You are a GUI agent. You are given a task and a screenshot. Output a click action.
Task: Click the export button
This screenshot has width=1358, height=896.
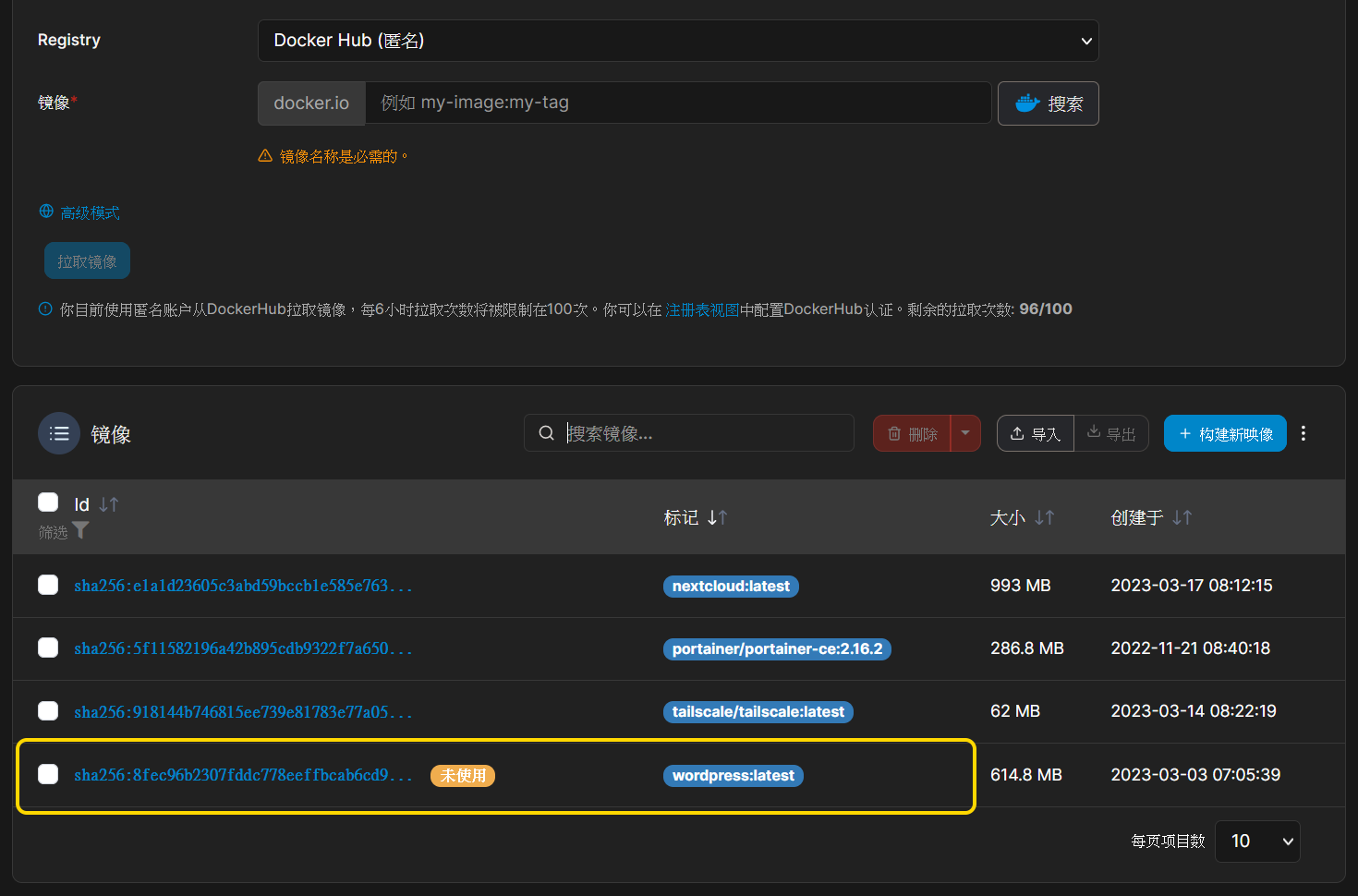click(1111, 433)
